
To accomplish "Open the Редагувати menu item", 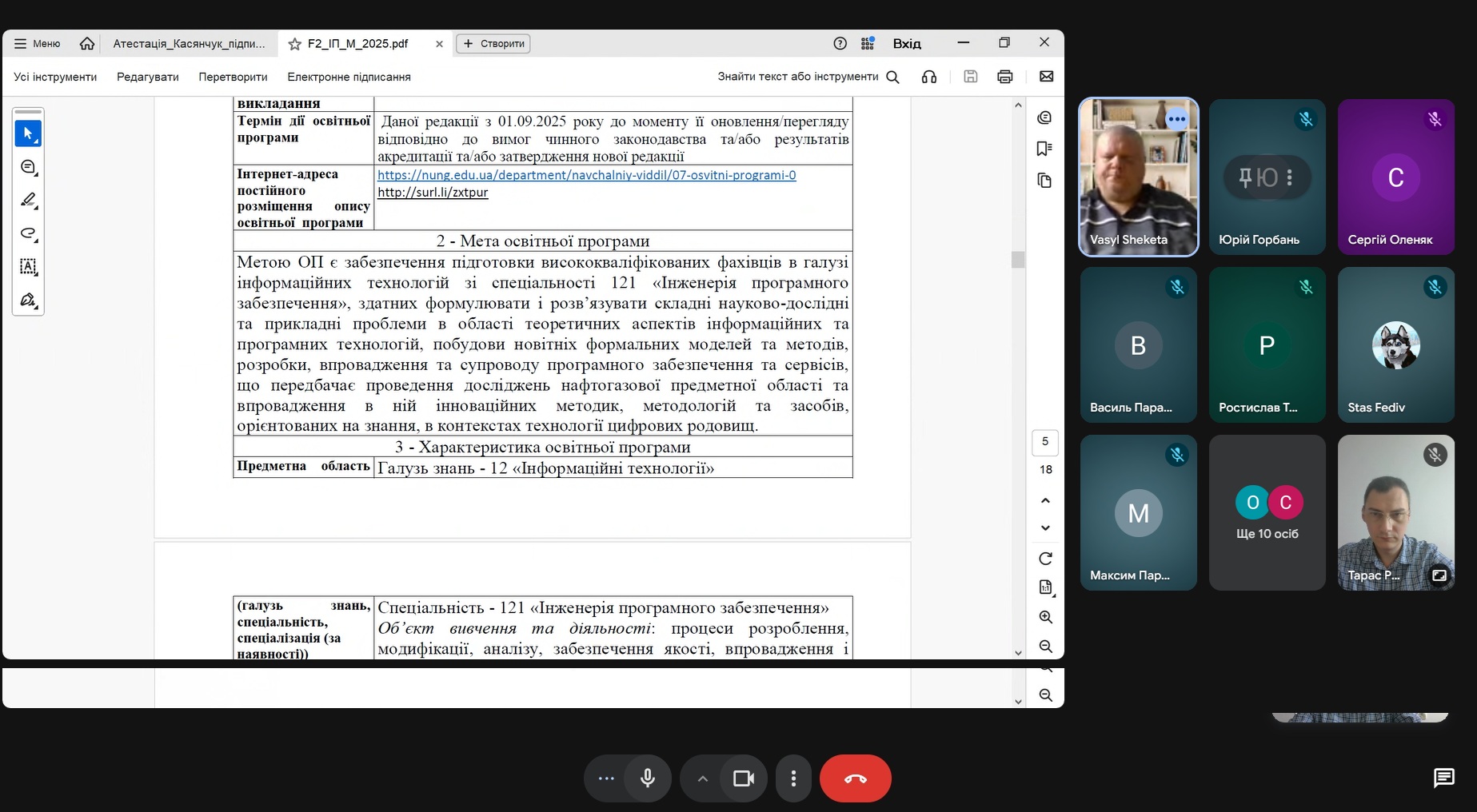I will pos(148,77).
